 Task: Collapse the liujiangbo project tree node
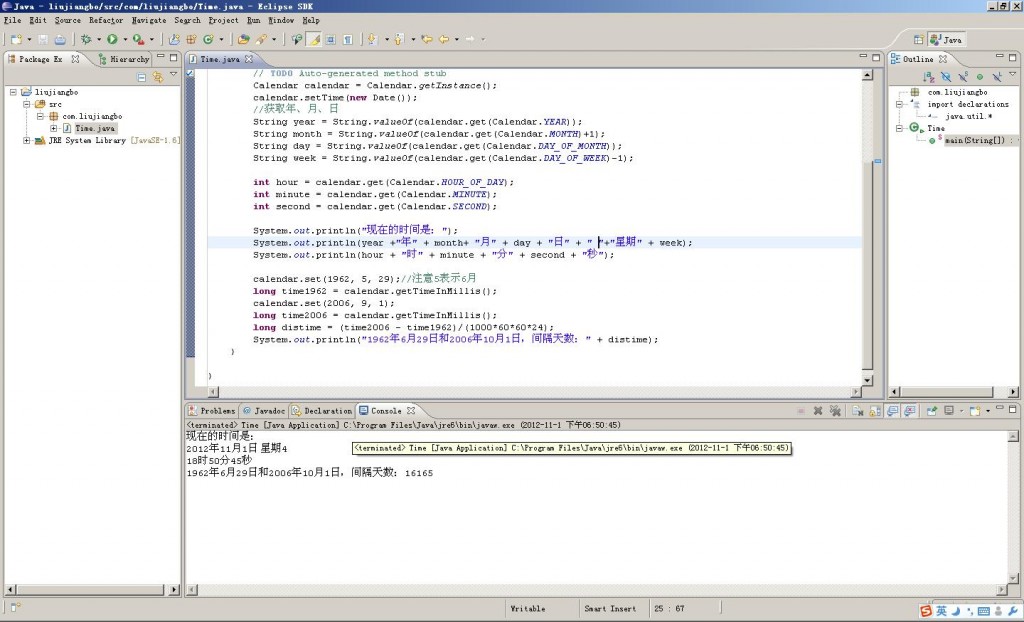tap(12, 92)
